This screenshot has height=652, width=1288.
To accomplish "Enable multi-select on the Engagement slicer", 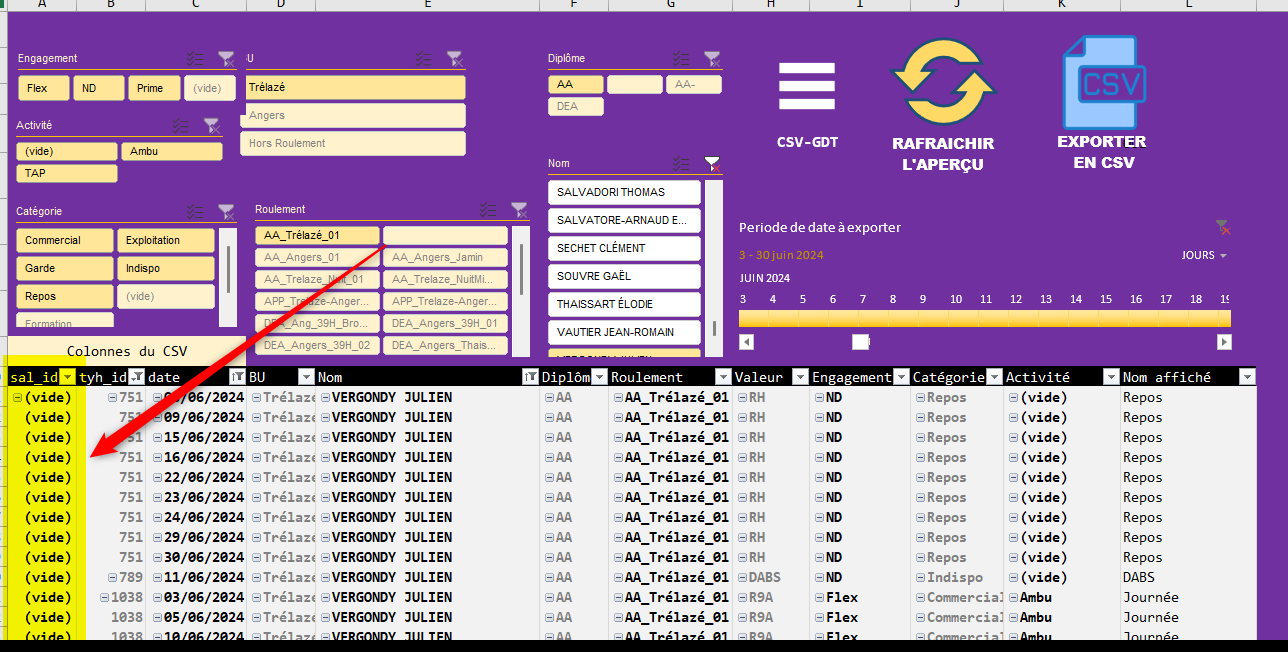I will (195, 59).
